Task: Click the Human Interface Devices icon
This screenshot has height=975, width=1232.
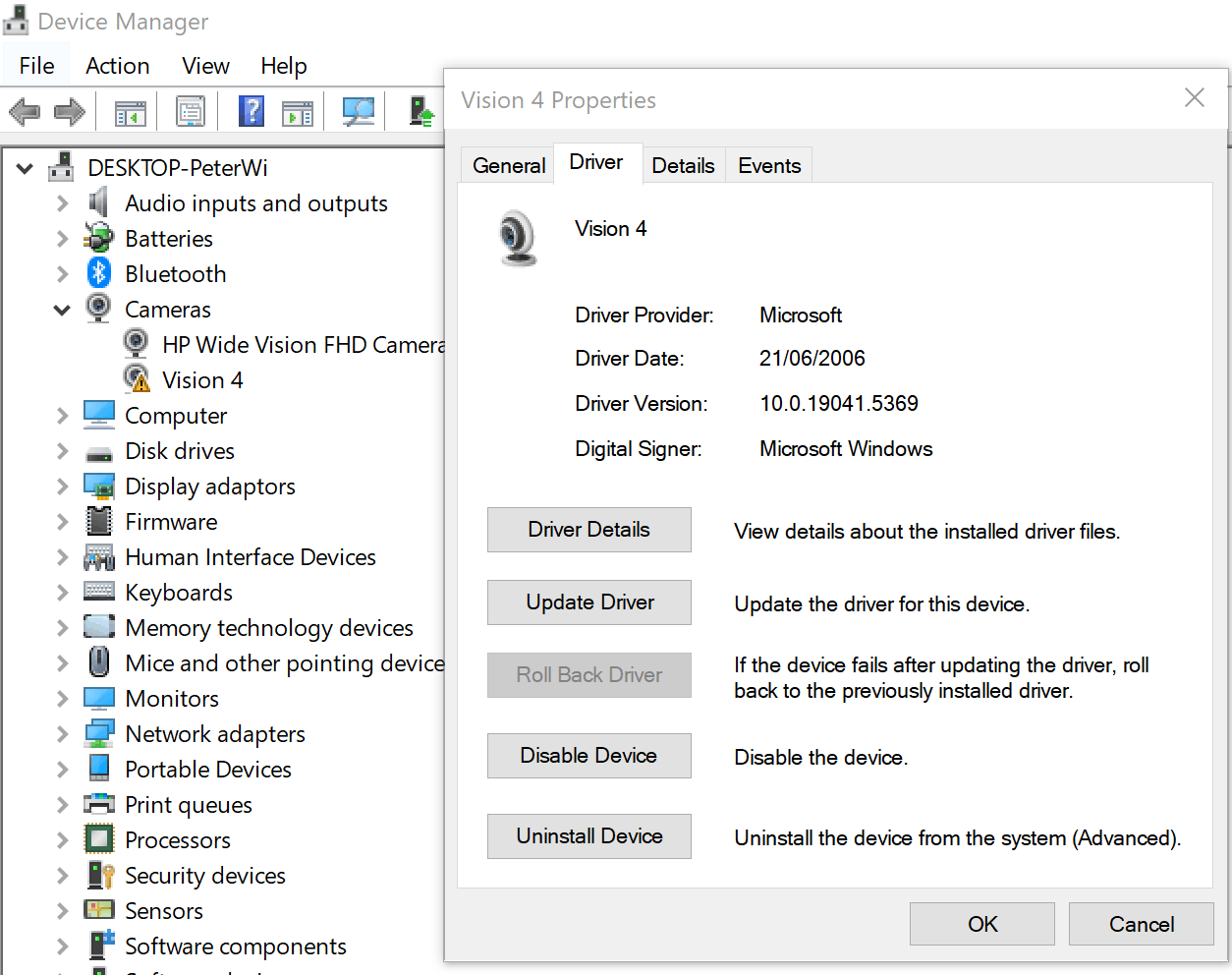Action: (98, 557)
